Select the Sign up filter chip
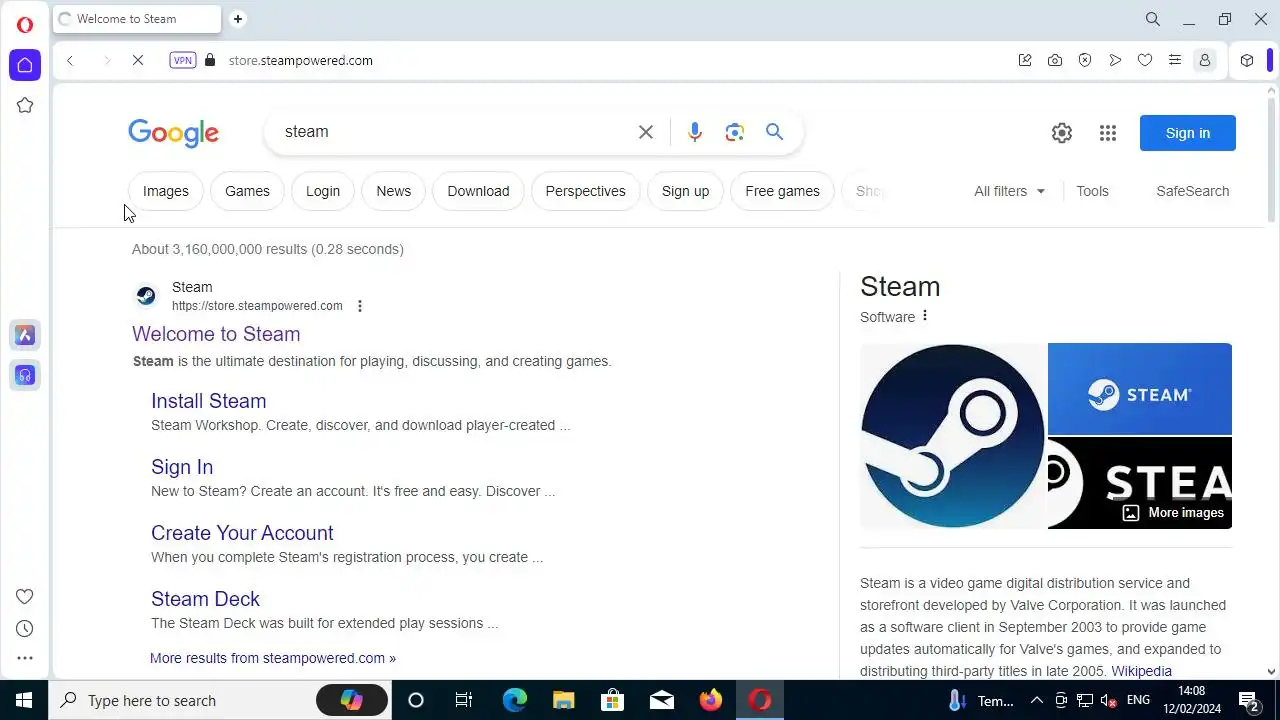This screenshot has height=720, width=1280. pyautogui.click(x=686, y=191)
